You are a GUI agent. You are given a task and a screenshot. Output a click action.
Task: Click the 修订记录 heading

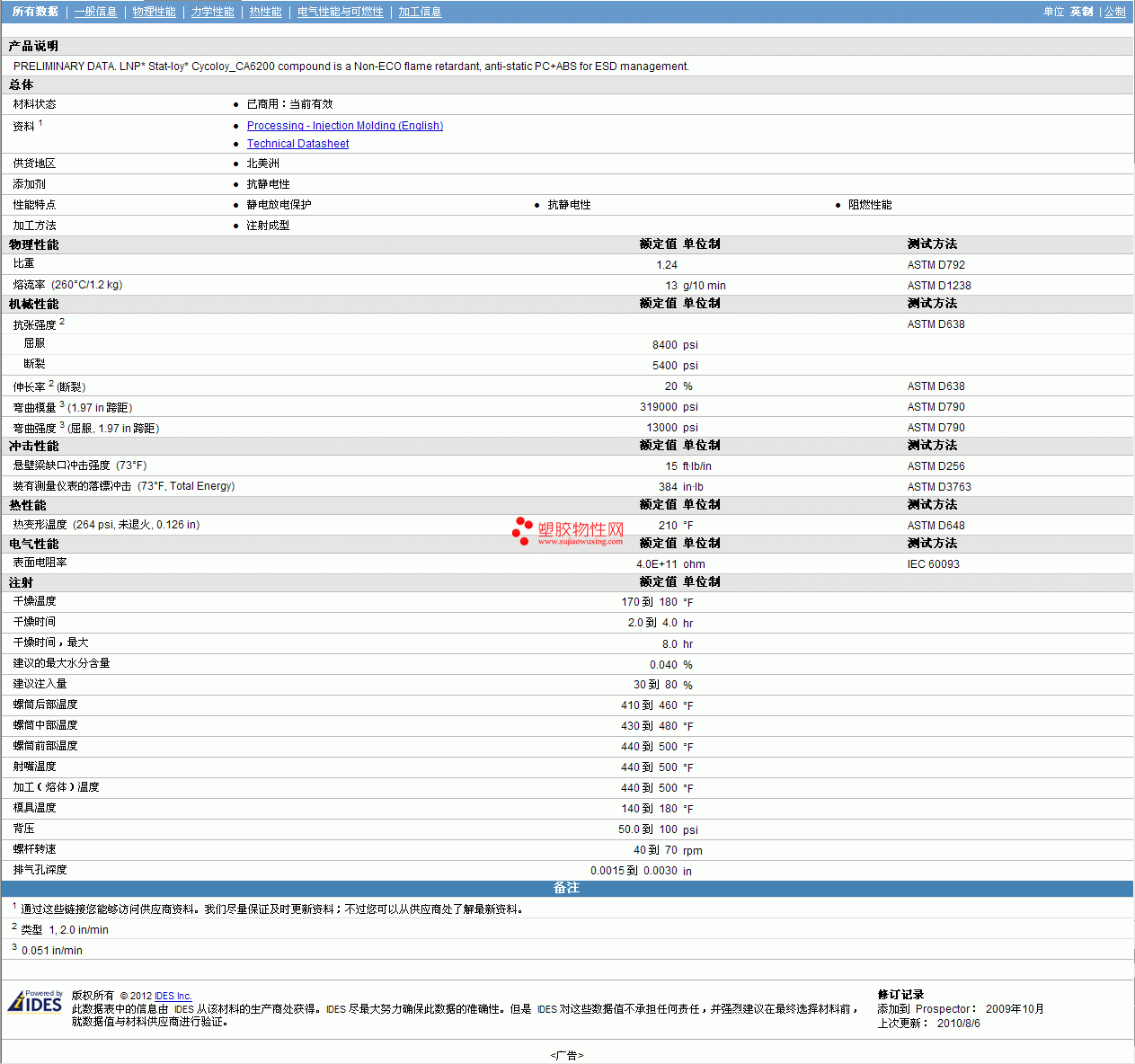pyautogui.click(x=900, y=995)
